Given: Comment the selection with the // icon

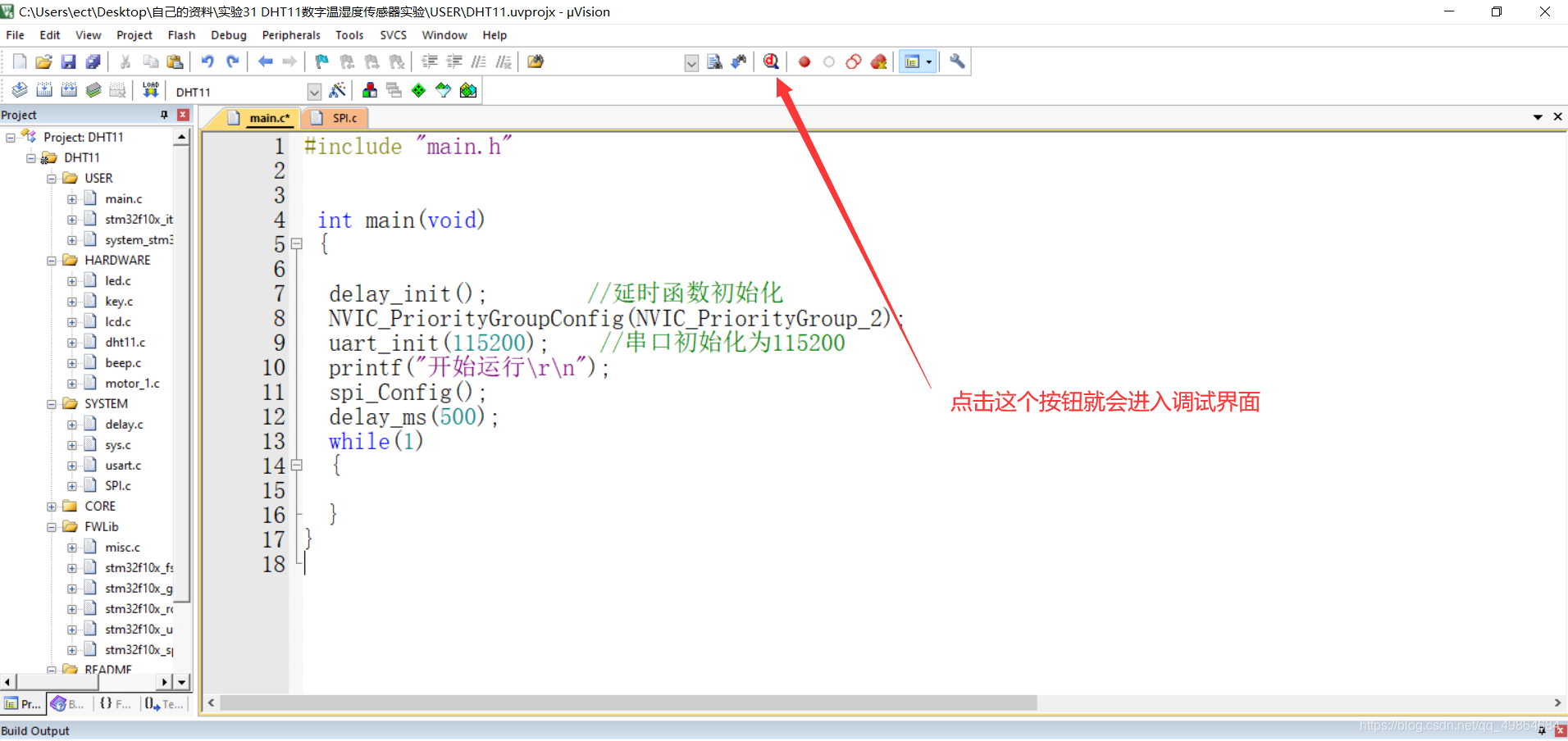Looking at the screenshot, I should tap(479, 61).
